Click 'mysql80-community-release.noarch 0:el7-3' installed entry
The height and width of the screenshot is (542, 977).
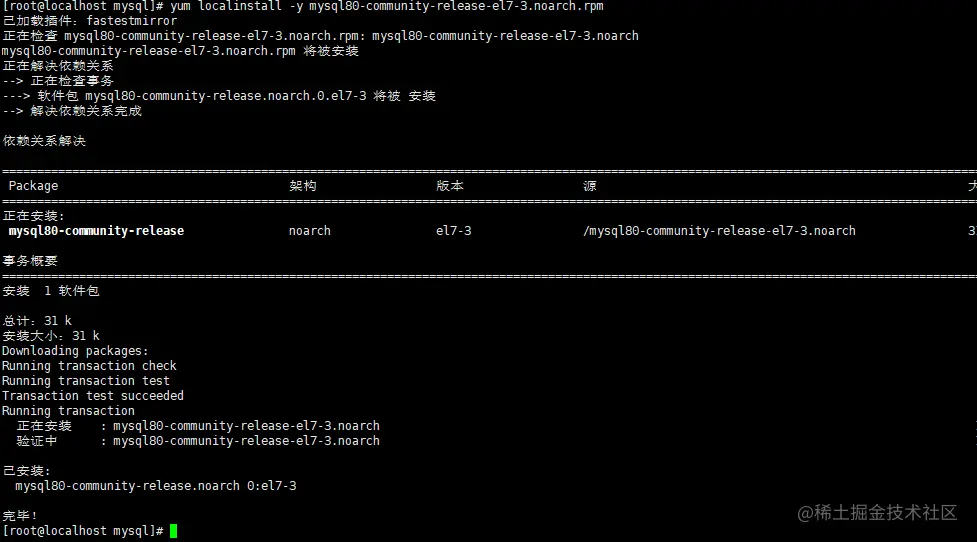pyautogui.click(x=156, y=486)
